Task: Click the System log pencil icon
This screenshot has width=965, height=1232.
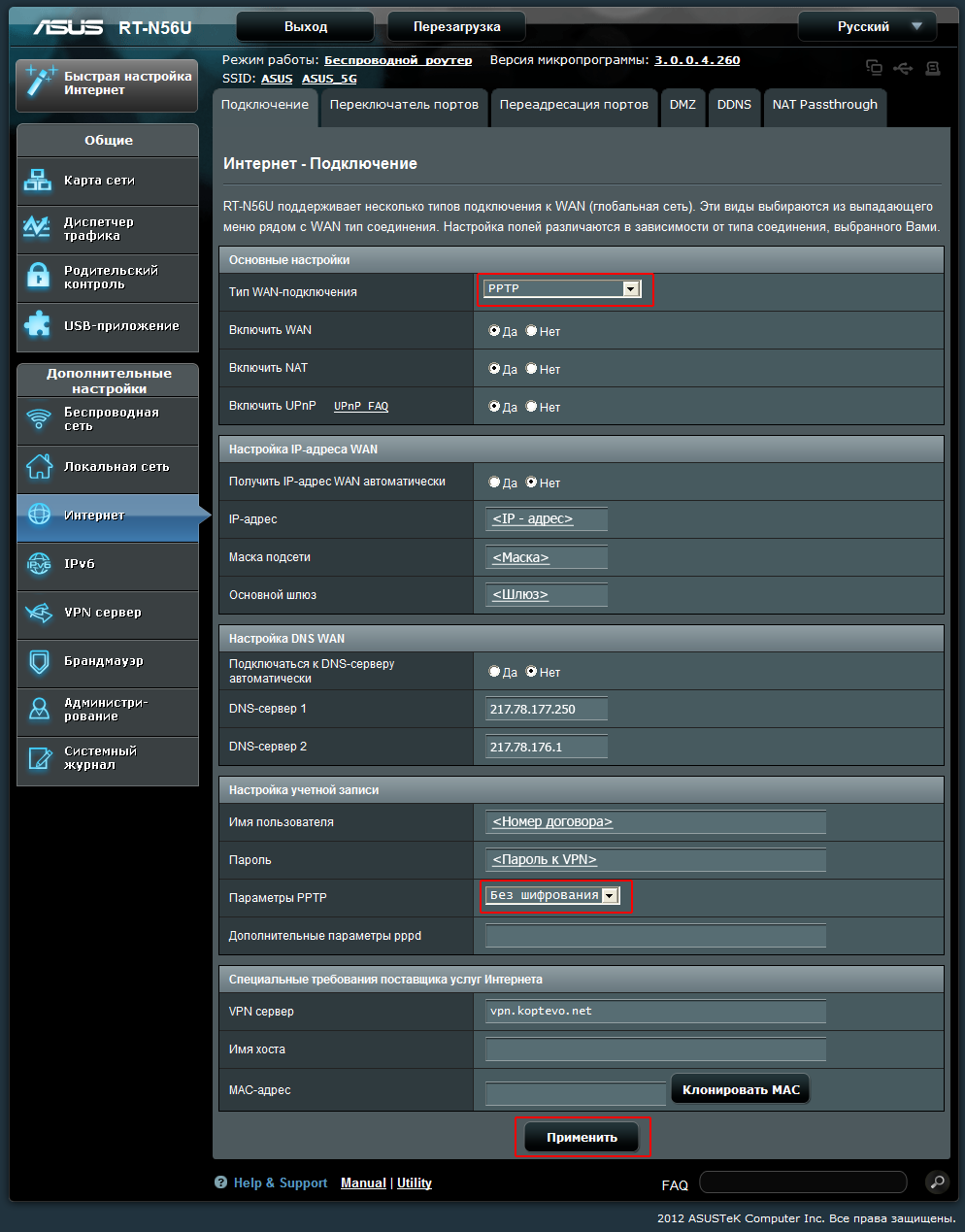Action: pyautogui.click(x=39, y=757)
